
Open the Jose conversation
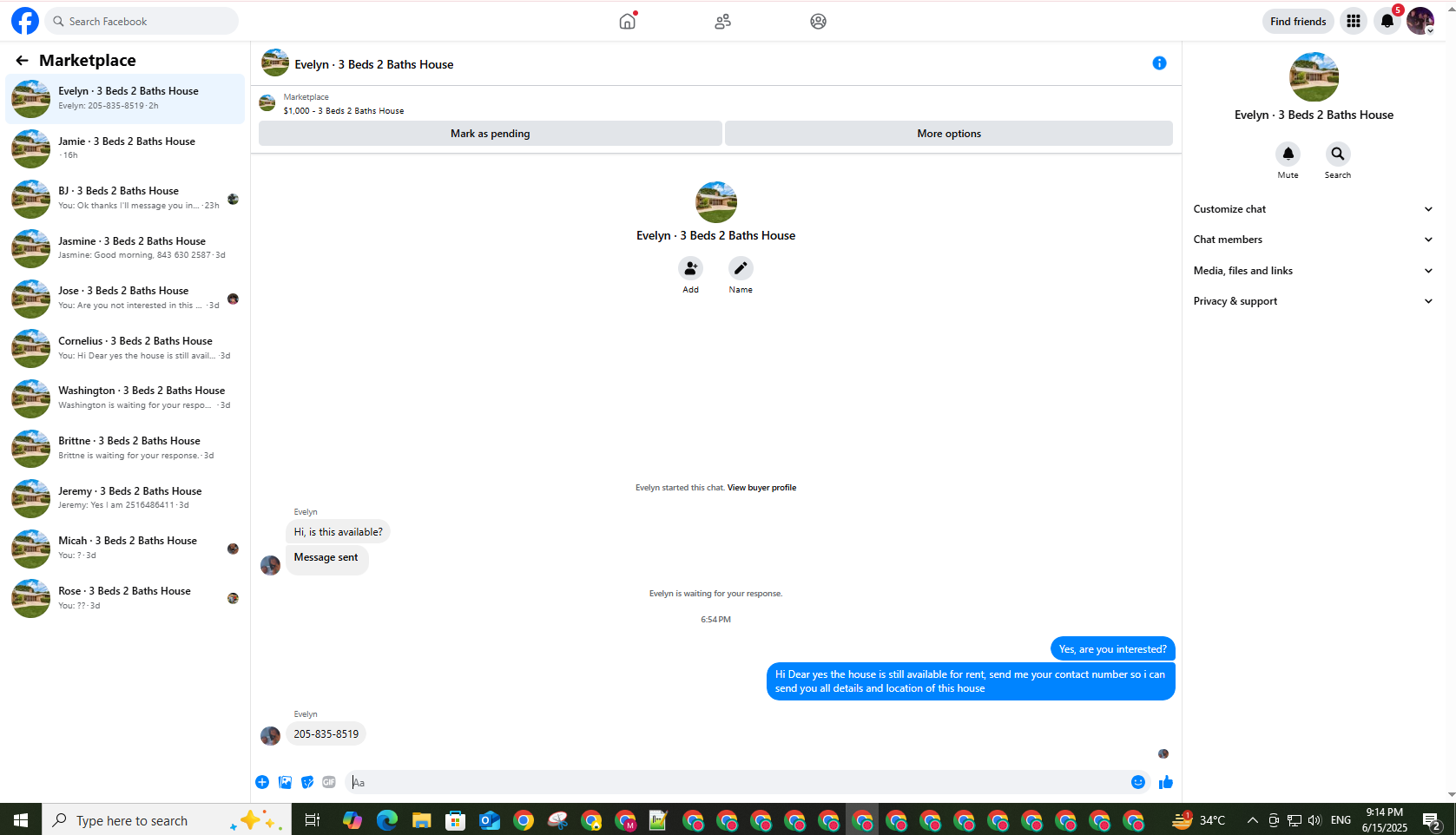[126, 299]
